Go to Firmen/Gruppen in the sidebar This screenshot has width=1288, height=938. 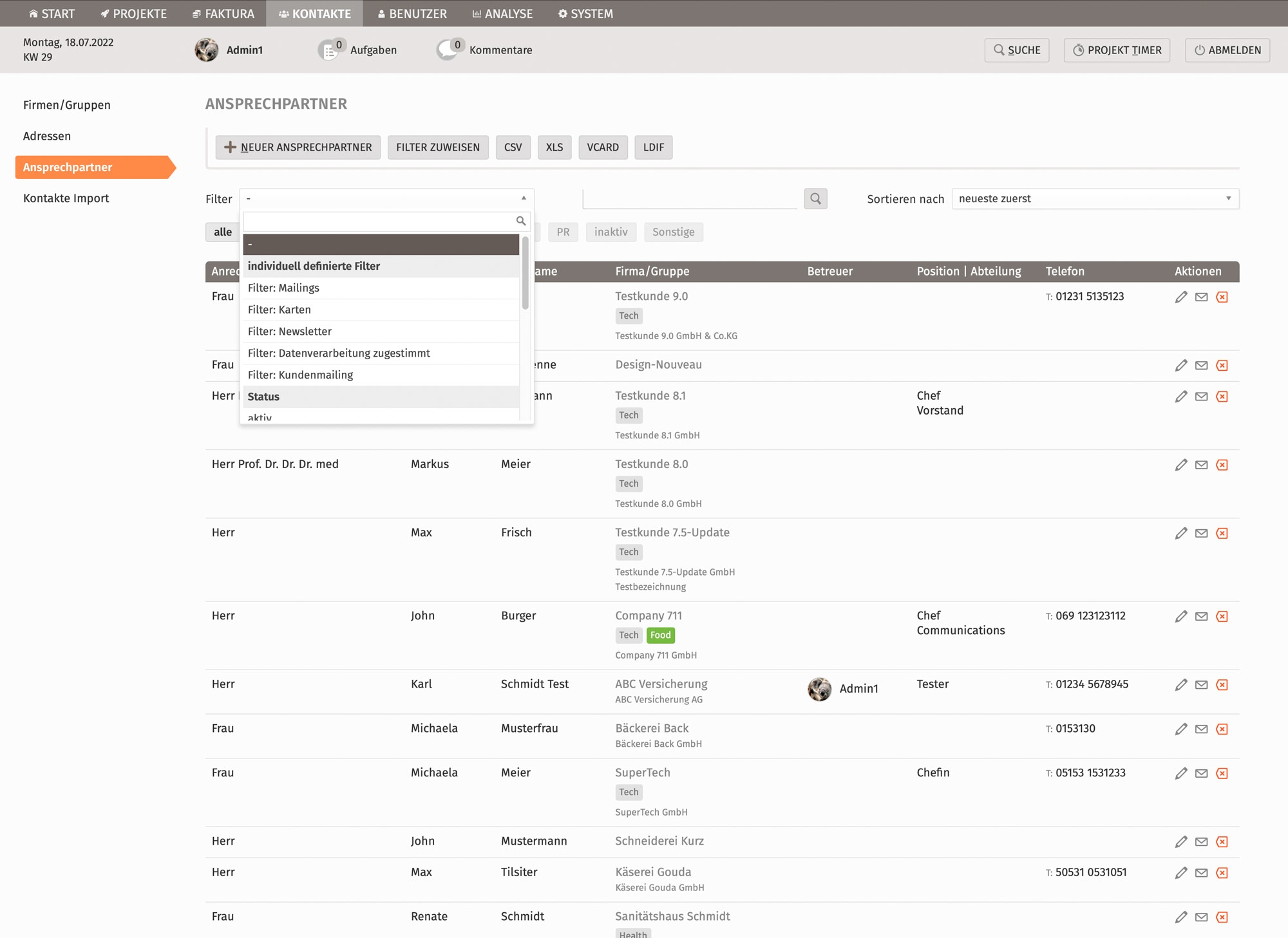coord(67,105)
